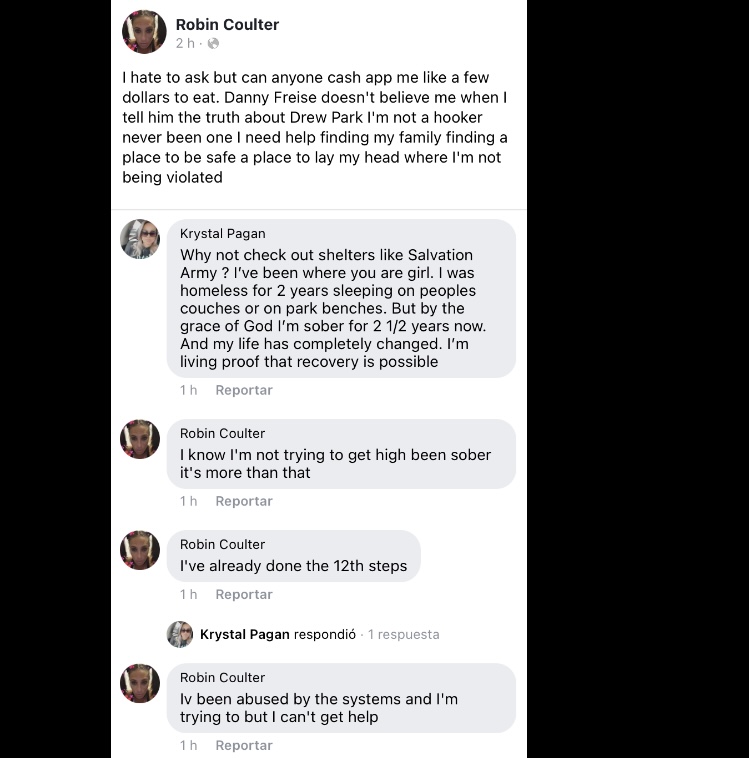Open Robin Coulter's name on the '12th steps' comment
The image size is (749, 758).
pos(222,544)
